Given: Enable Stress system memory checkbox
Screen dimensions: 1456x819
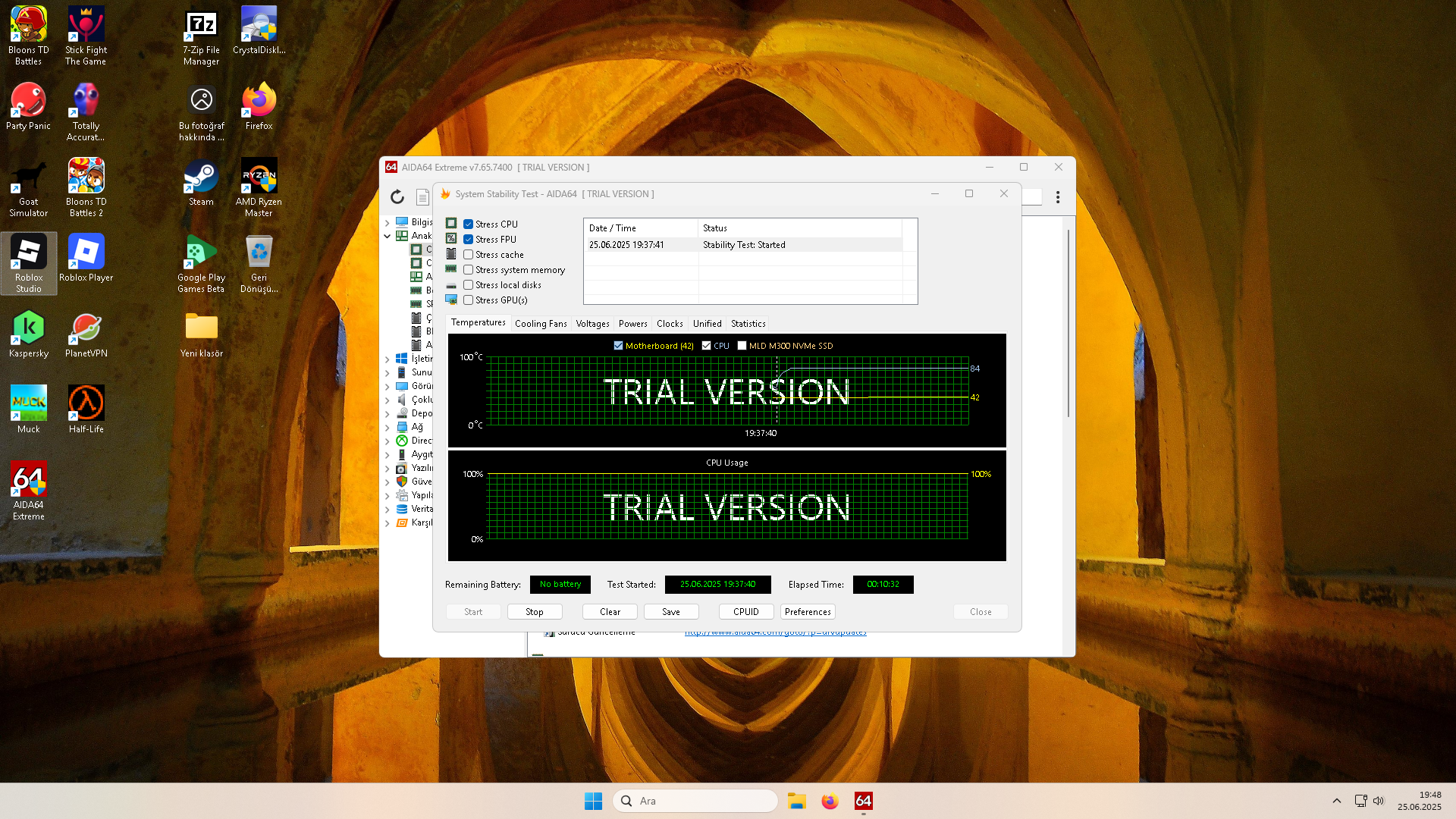Looking at the screenshot, I should [469, 270].
